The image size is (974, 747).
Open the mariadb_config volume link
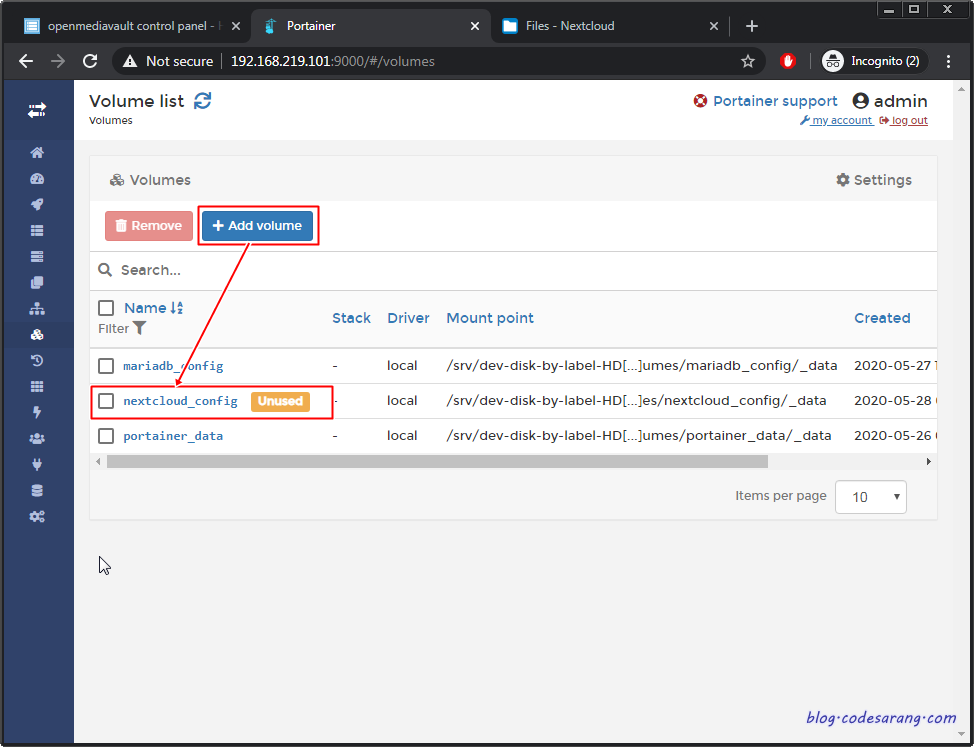173,366
